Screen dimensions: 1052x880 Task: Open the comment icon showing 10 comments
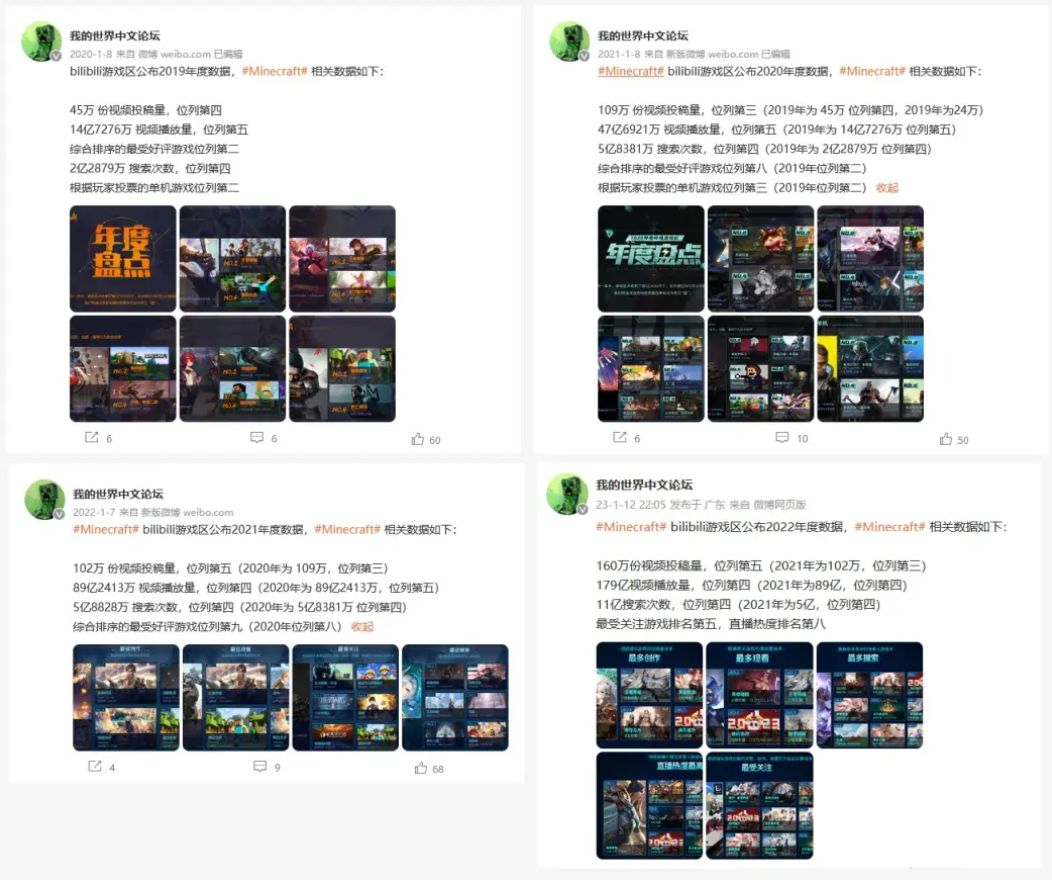(x=782, y=437)
